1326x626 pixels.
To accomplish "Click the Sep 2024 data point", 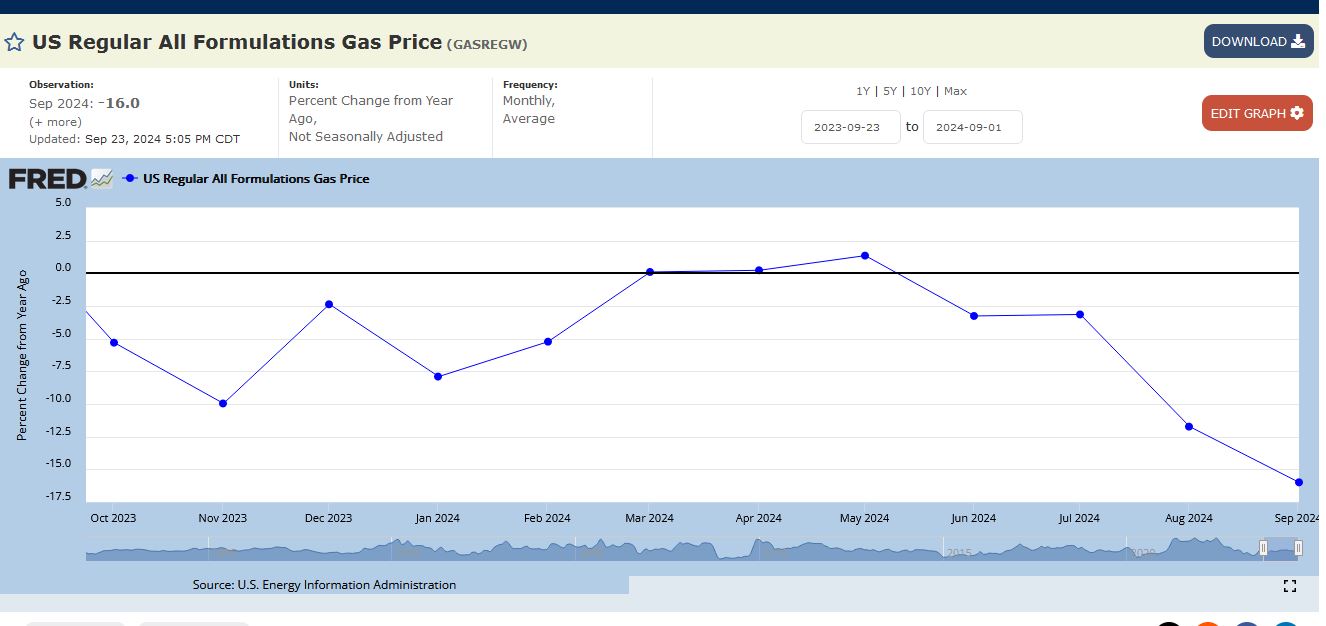I will click(1299, 482).
